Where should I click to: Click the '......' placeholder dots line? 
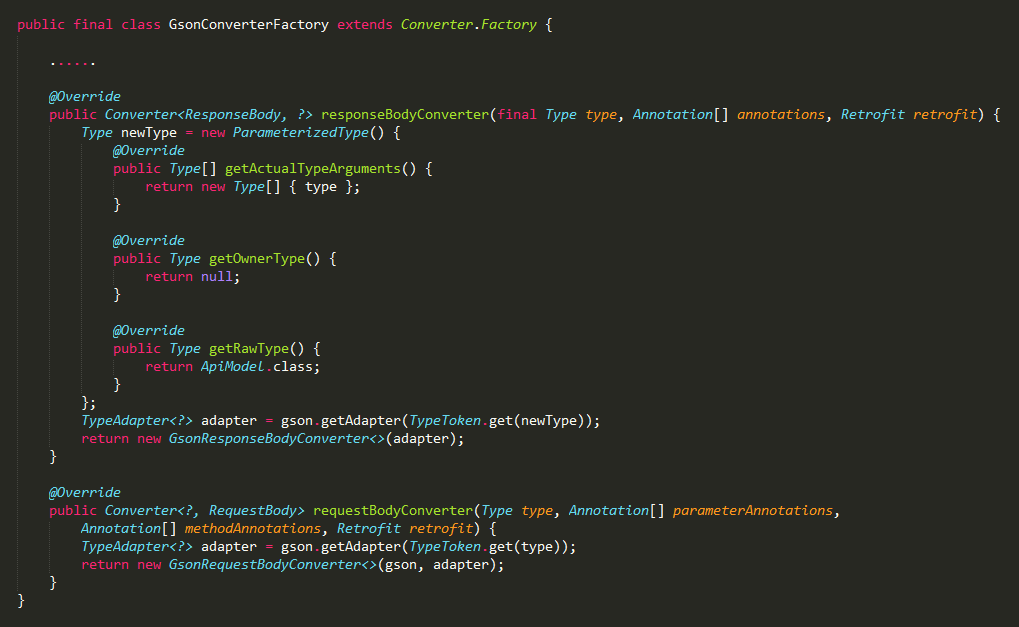[73, 62]
